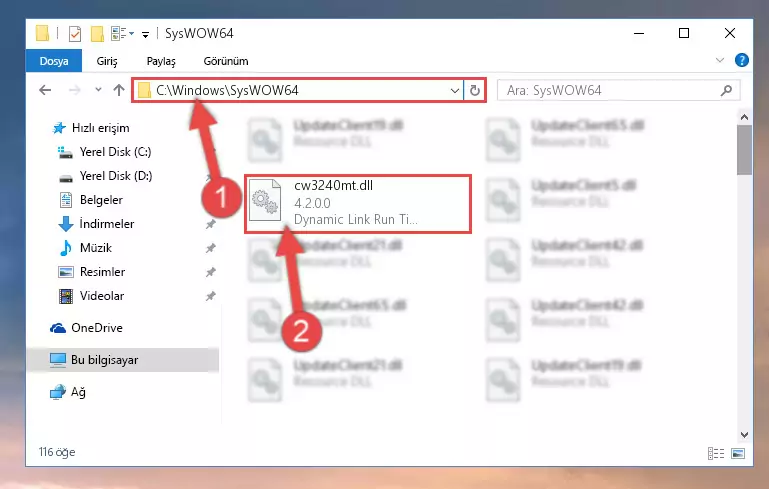Viewport: 769px width, 489px height.
Task: Close the SysWOW64 window
Action: pyautogui.click(x=730, y=33)
